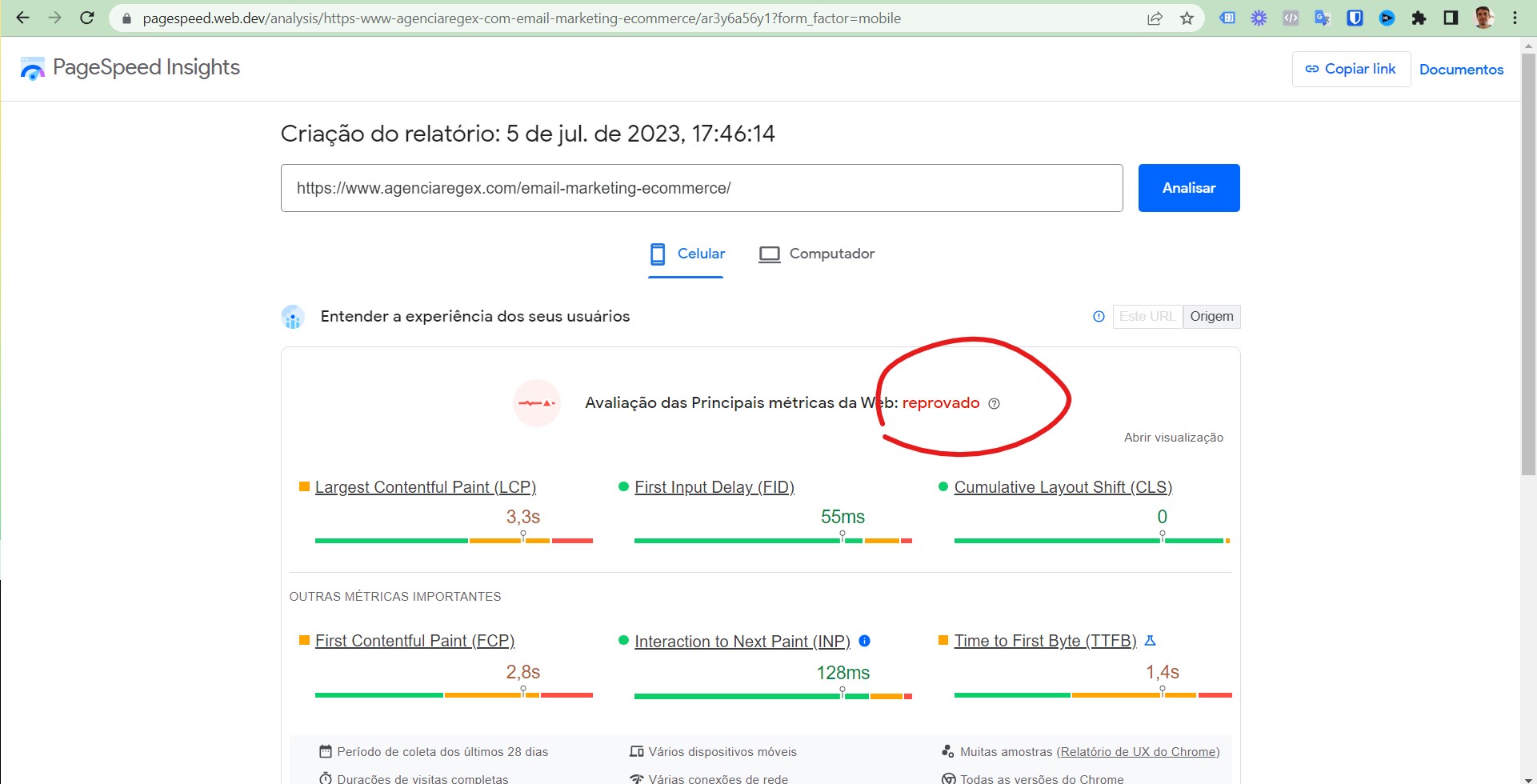Open the first blue extension icon
Image resolution: width=1537 pixels, height=784 pixels.
(x=1227, y=18)
